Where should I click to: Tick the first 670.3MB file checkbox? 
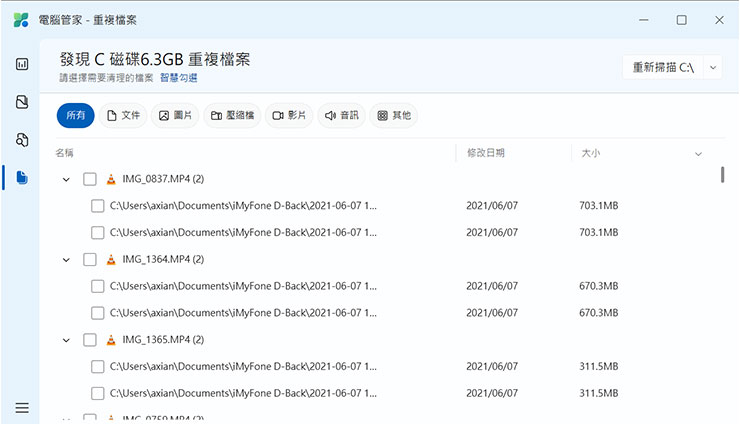(x=98, y=286)
